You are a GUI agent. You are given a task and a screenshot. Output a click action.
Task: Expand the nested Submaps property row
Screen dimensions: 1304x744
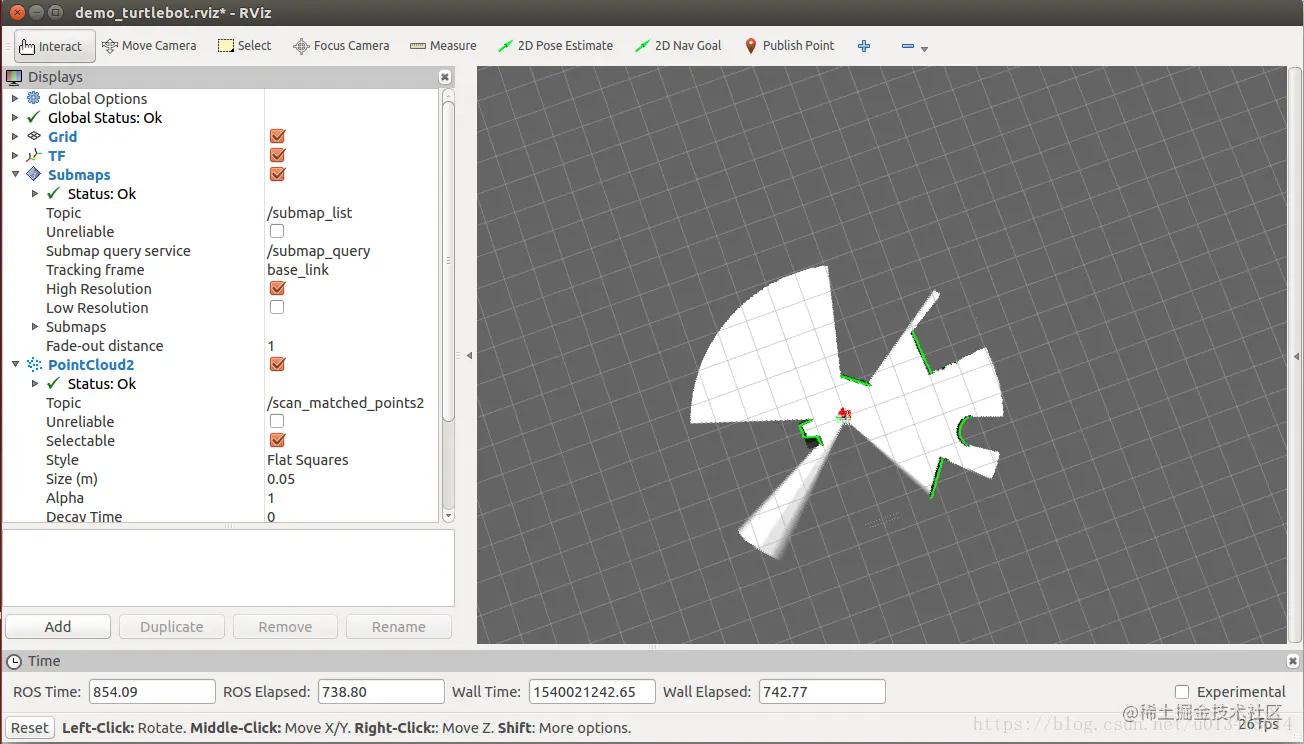pyautogui.click(x=35, y=327)
